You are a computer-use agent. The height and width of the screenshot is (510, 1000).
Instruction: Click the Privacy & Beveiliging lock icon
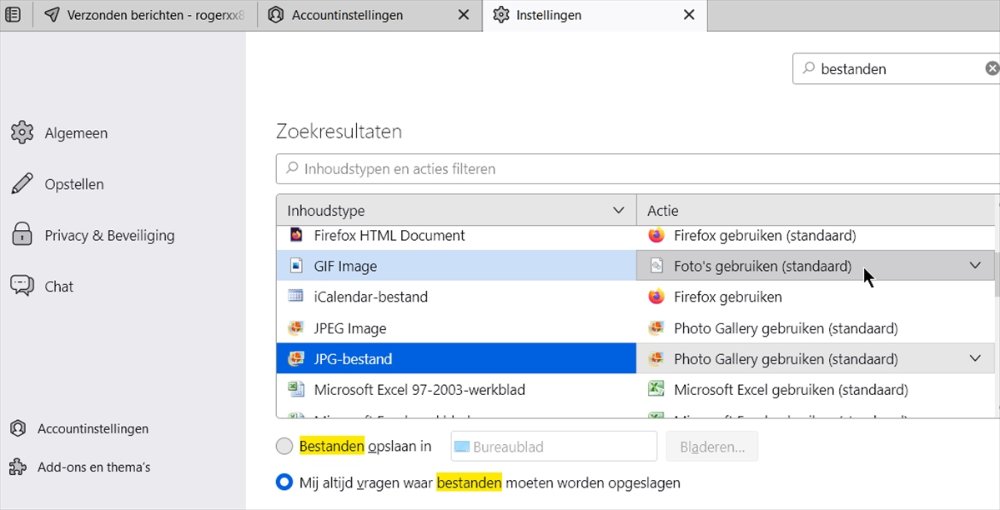(x=22, y=235)
